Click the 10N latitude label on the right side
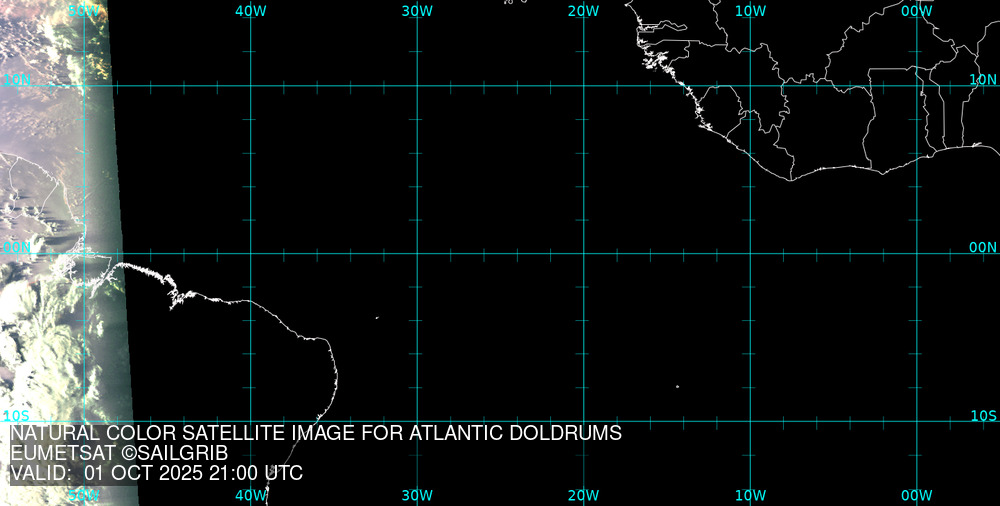 click(x=983, y=79)
